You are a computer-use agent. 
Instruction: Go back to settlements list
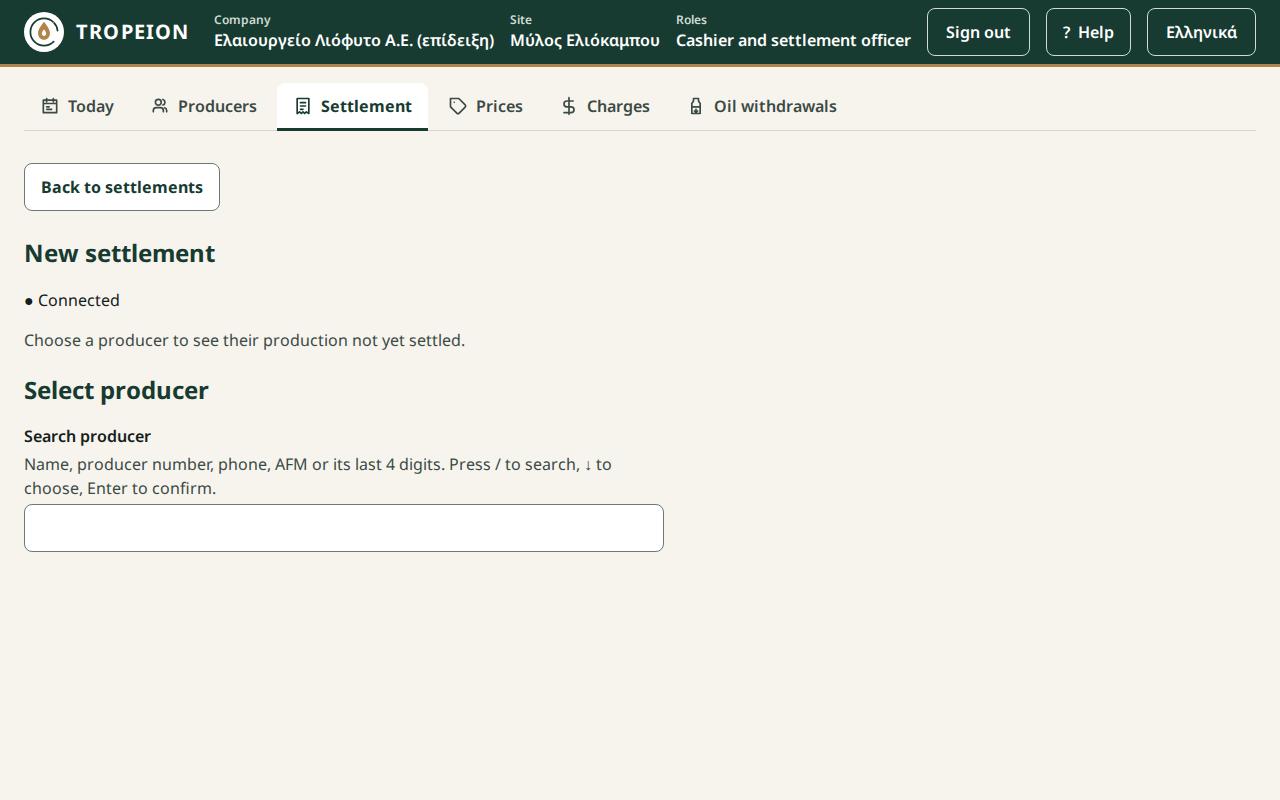(x=122, y=187)
